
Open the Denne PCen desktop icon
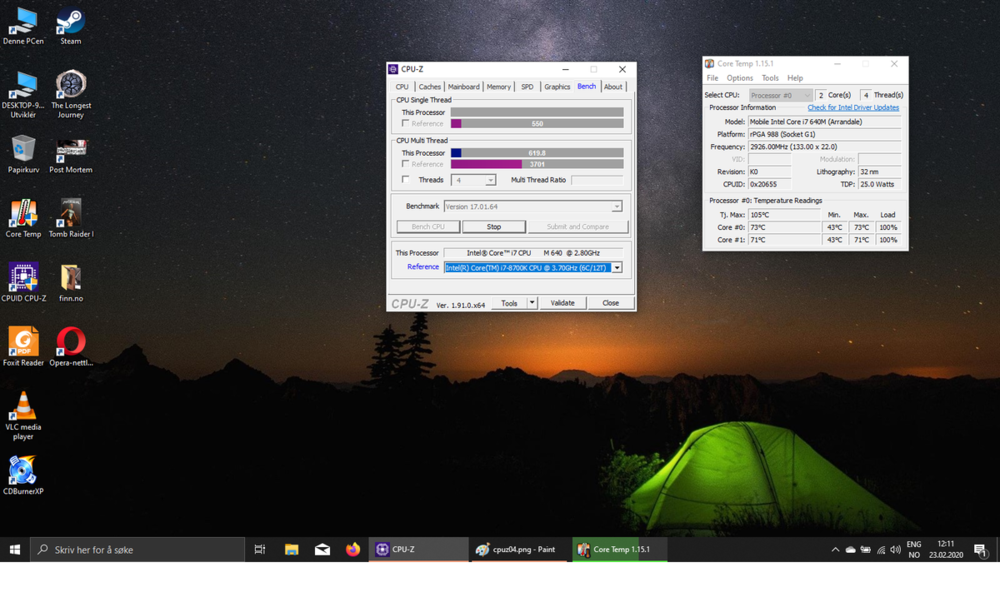tap(23, 26)
